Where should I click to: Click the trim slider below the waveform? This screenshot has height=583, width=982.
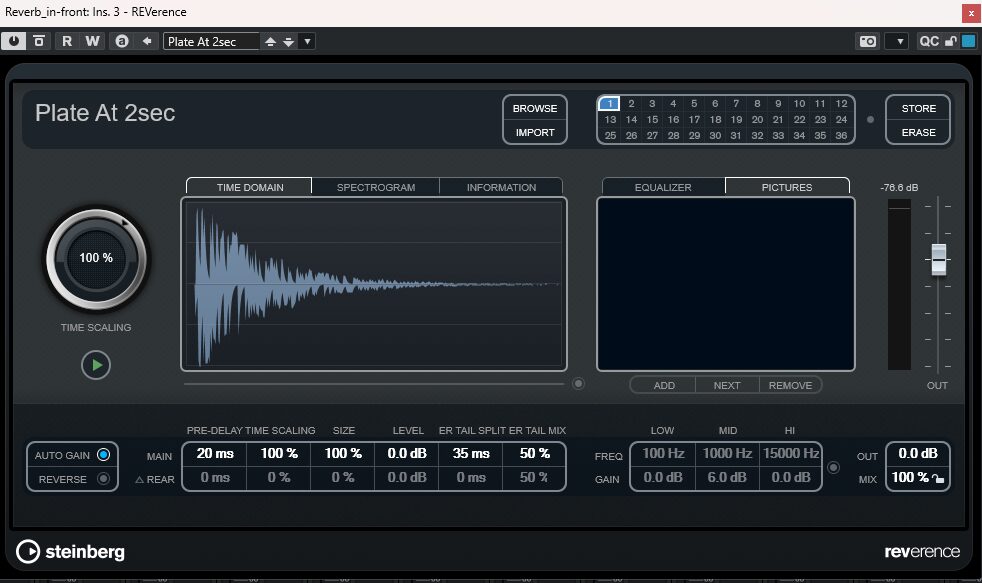[x=374, y=384]
